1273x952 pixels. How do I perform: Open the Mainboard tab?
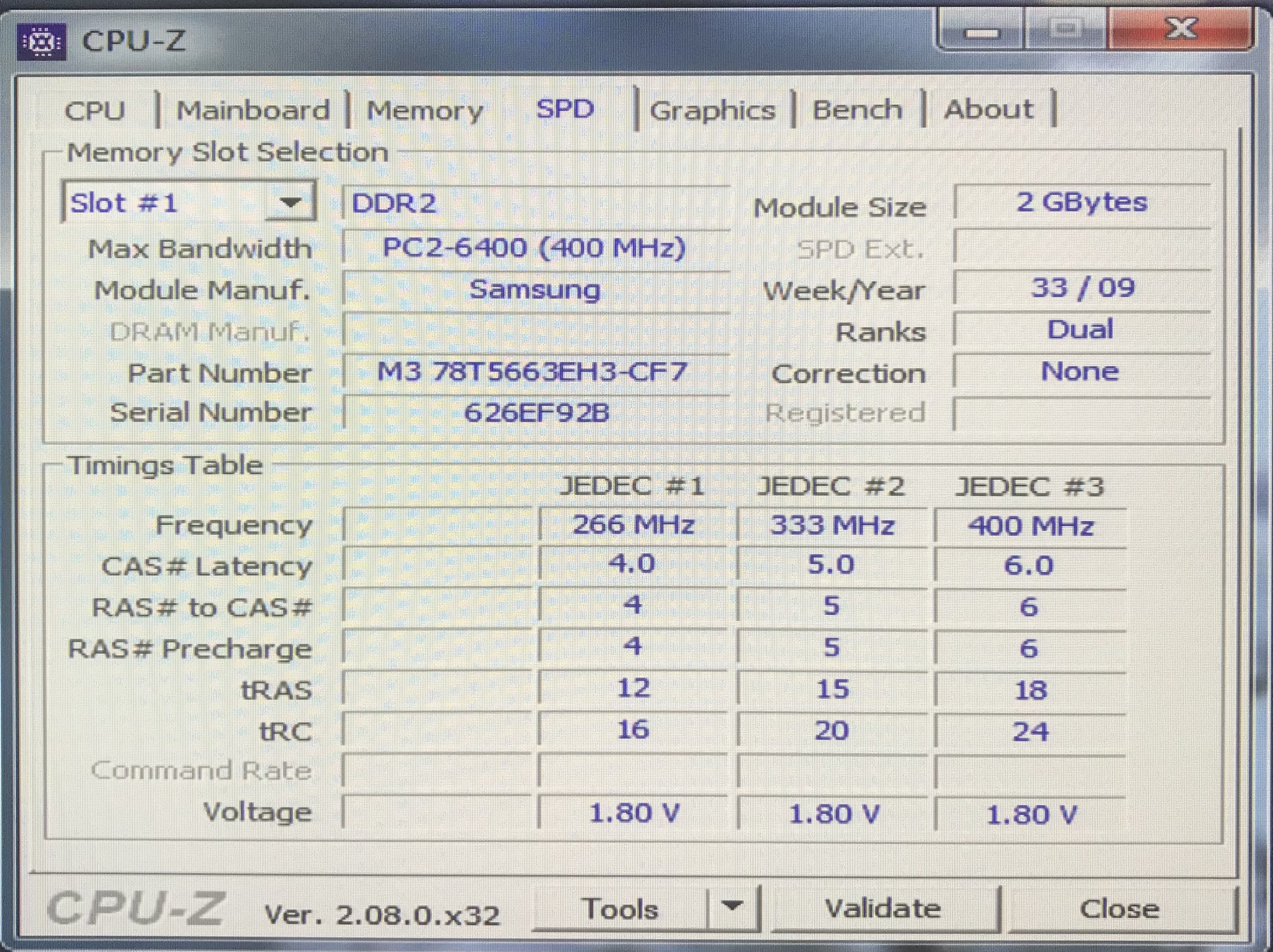pyautogui.click(x=253, y=111)
